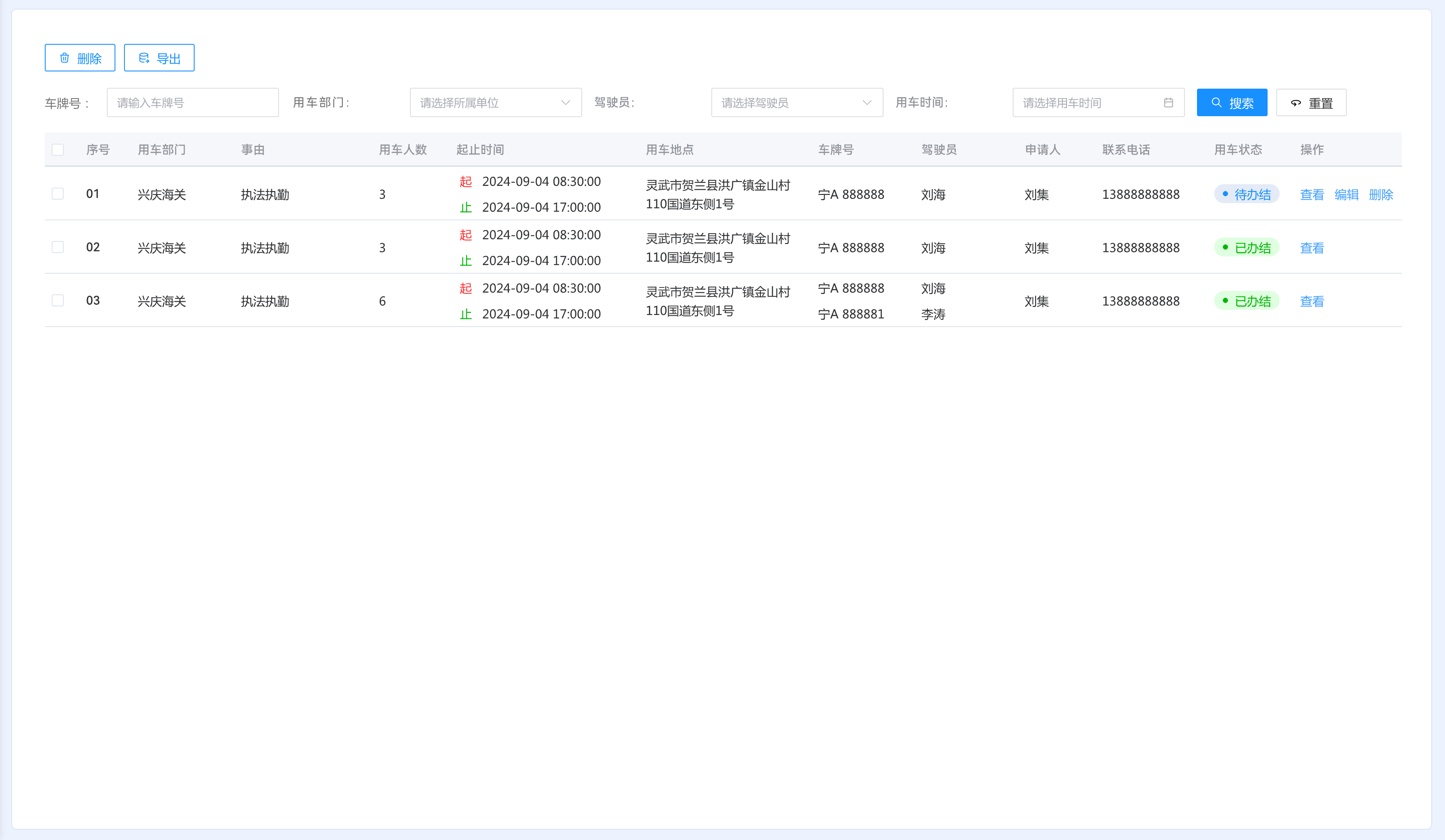This screenshot has width=1445, height=840.
Task: Click the trash icon on 删除 button
Action: point(65,58)
